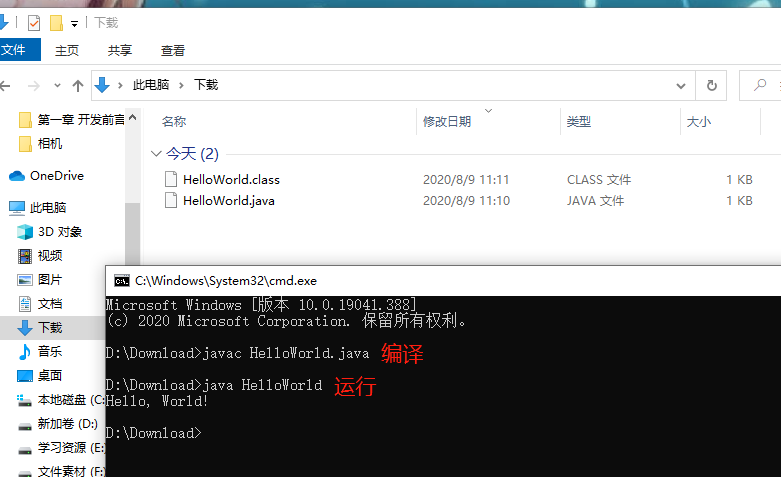Viewport: 781px width, 477px height.
Task: Click the 2020/8/9 11:10 date of HelloWorld.java
Action: point(466,201)
